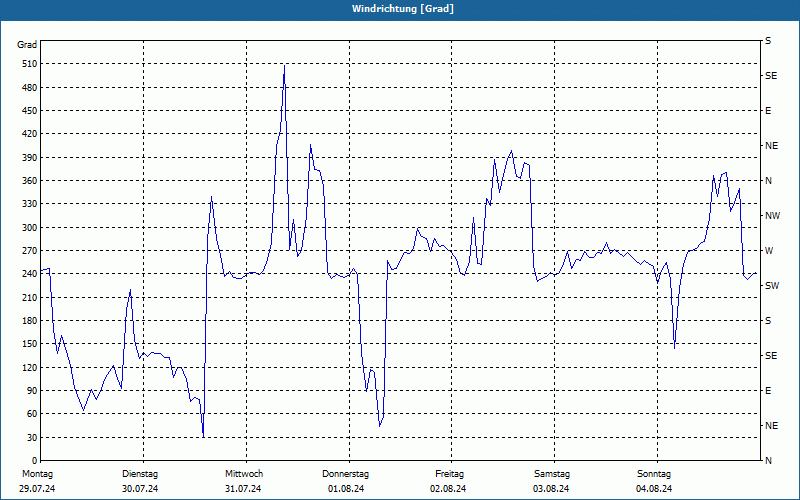
Task: Click the date 01.08.24
Action: pyautogui.click(x=346, y=489)
